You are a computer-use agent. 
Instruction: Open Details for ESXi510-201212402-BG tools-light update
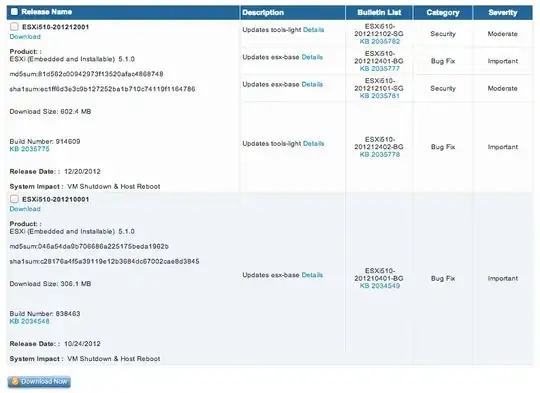(x=313, y=143)
